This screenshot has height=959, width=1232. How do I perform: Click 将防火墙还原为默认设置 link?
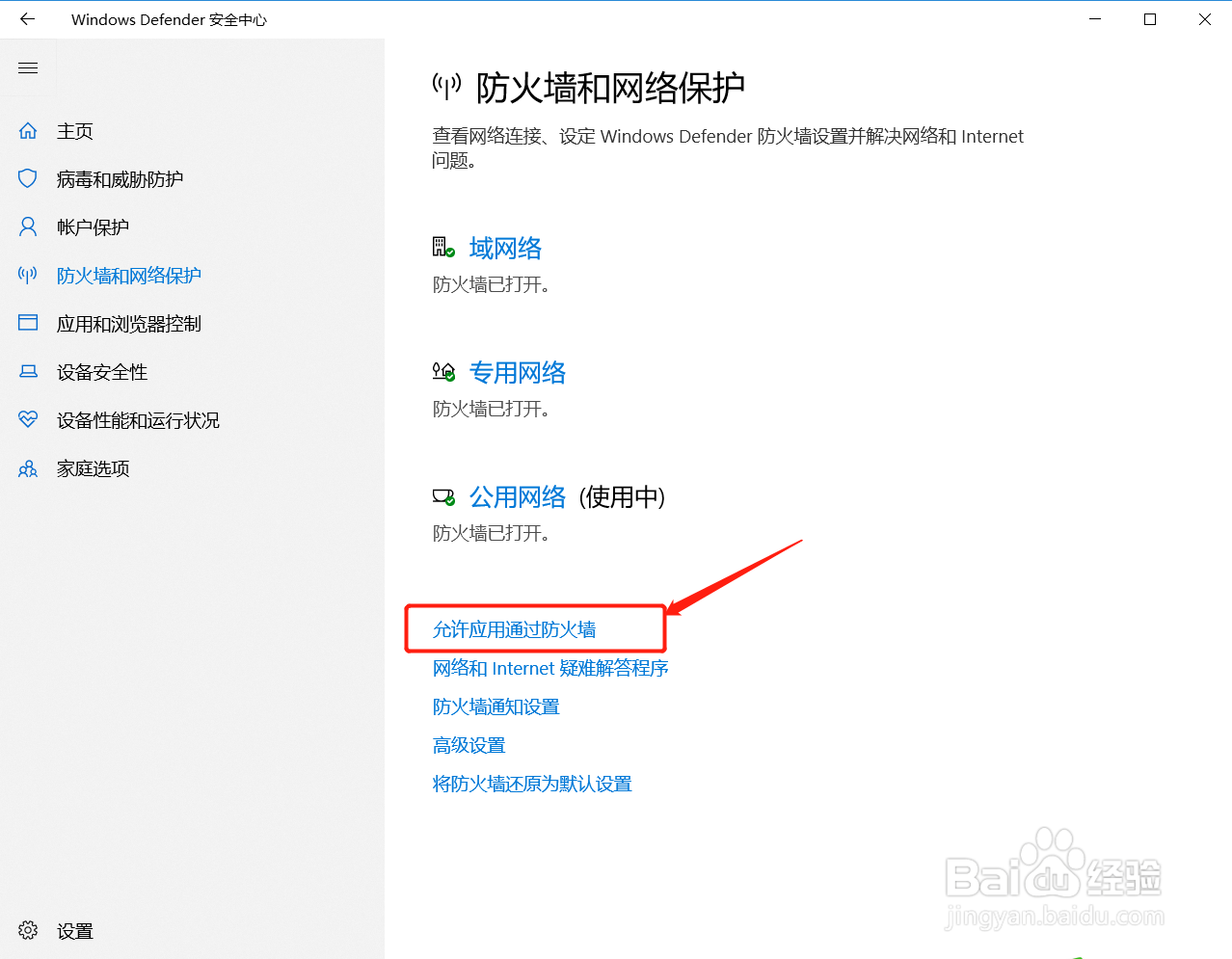click(x=532, y=784)
